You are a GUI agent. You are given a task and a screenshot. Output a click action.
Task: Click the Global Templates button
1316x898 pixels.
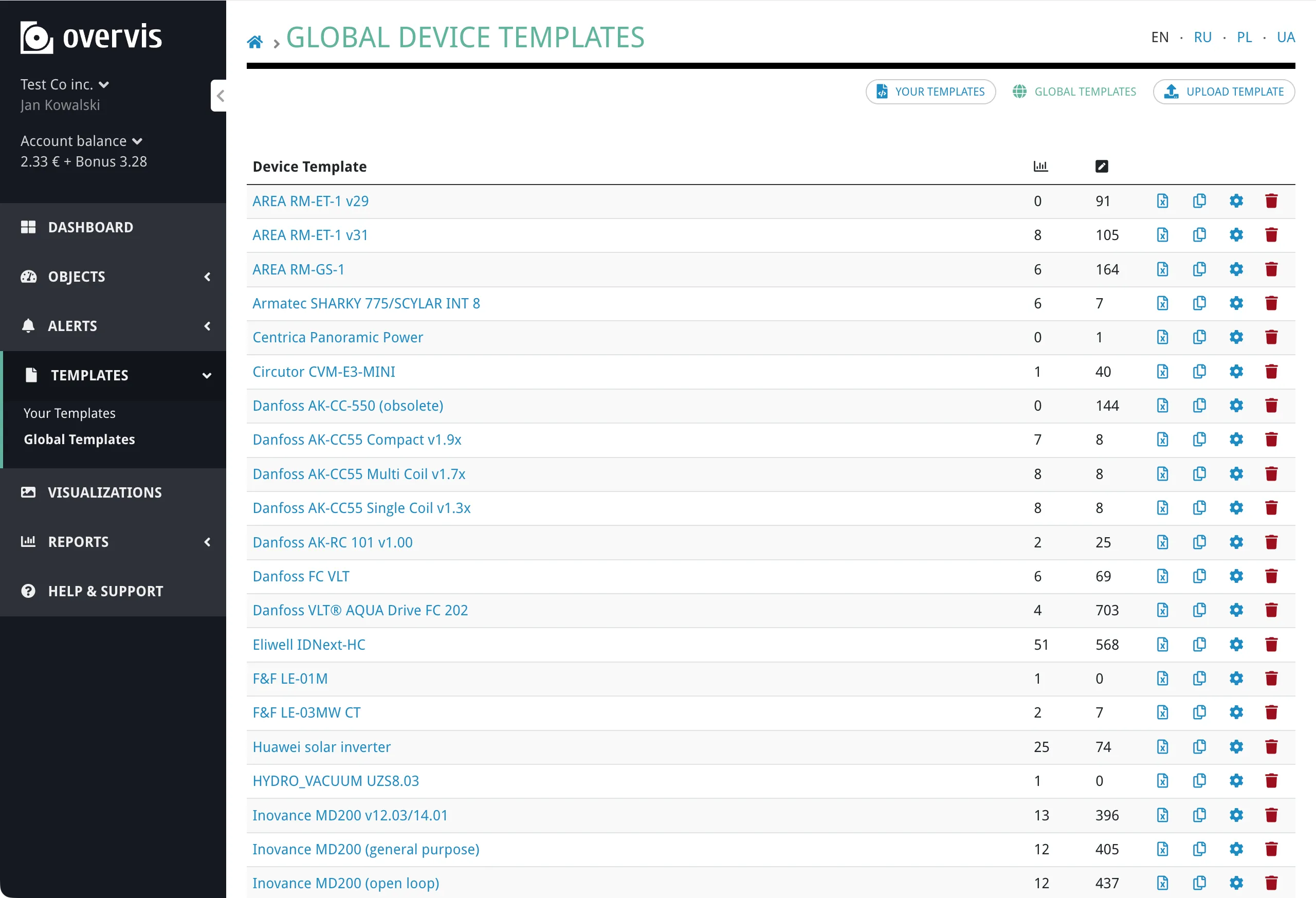tap(1074, 91)
